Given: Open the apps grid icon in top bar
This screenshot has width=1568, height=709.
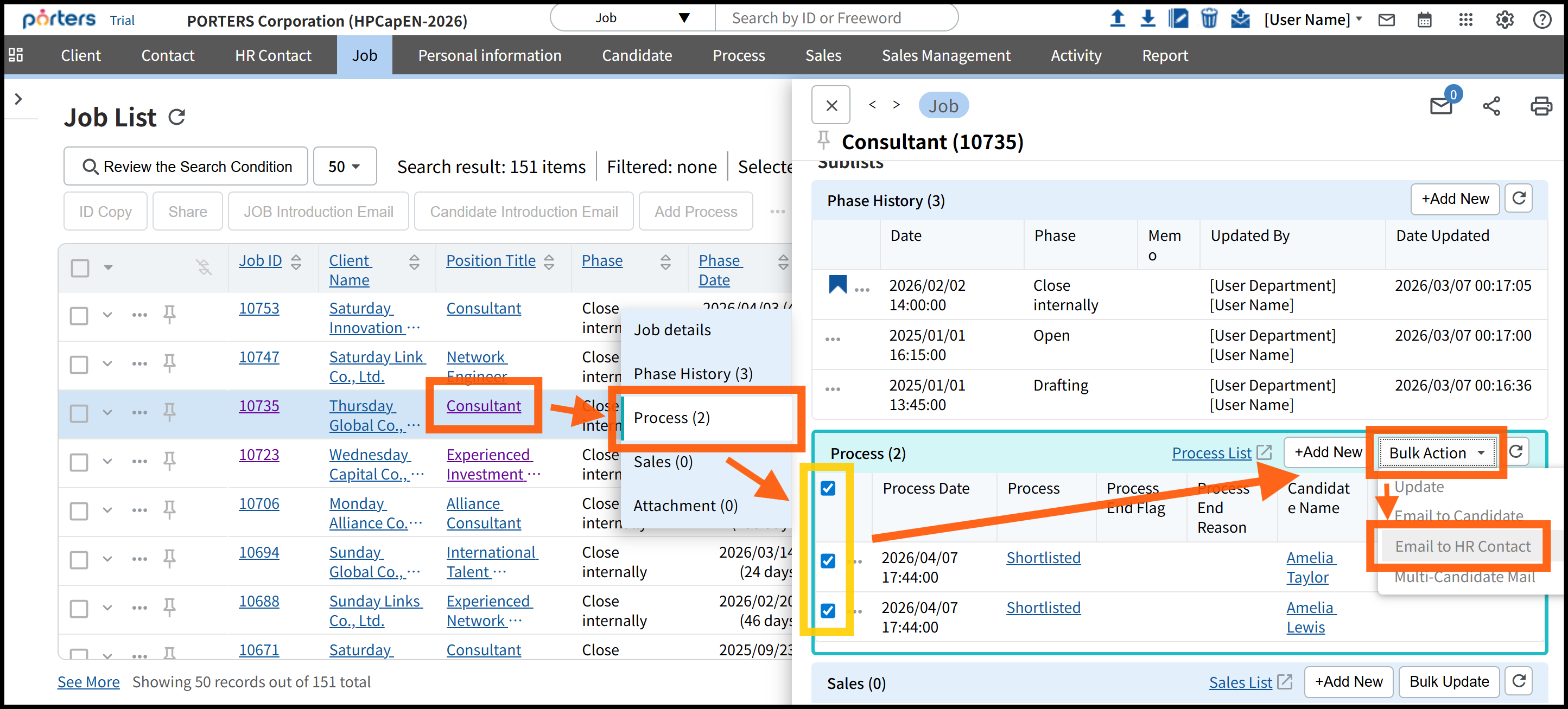Looking at the screenshot, I should (1465, 20).
